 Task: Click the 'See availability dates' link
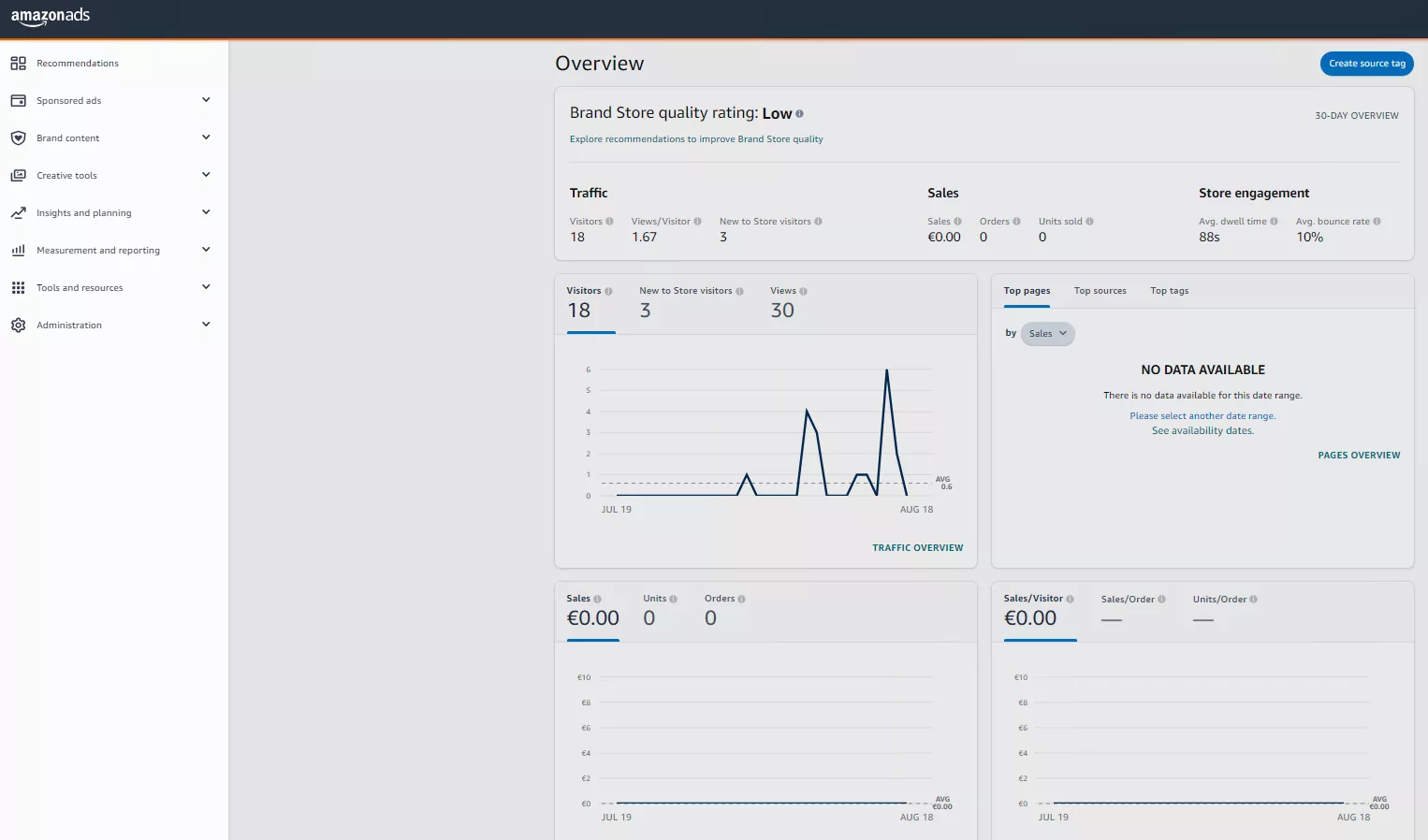click(1202, 431)
